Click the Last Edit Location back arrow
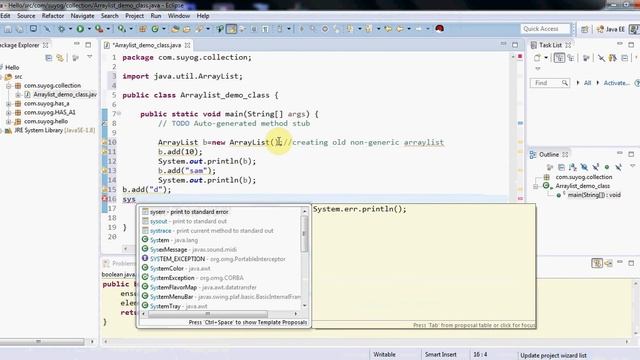The image size is (640, 360). pyautogui.click(x=388, y=29)
